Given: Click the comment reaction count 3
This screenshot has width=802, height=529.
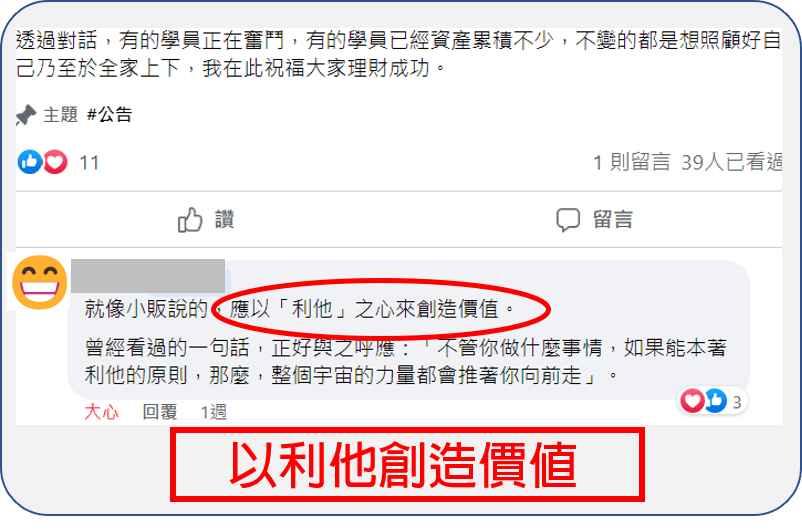Looking at the screenshot, I should tap(737, 402).
